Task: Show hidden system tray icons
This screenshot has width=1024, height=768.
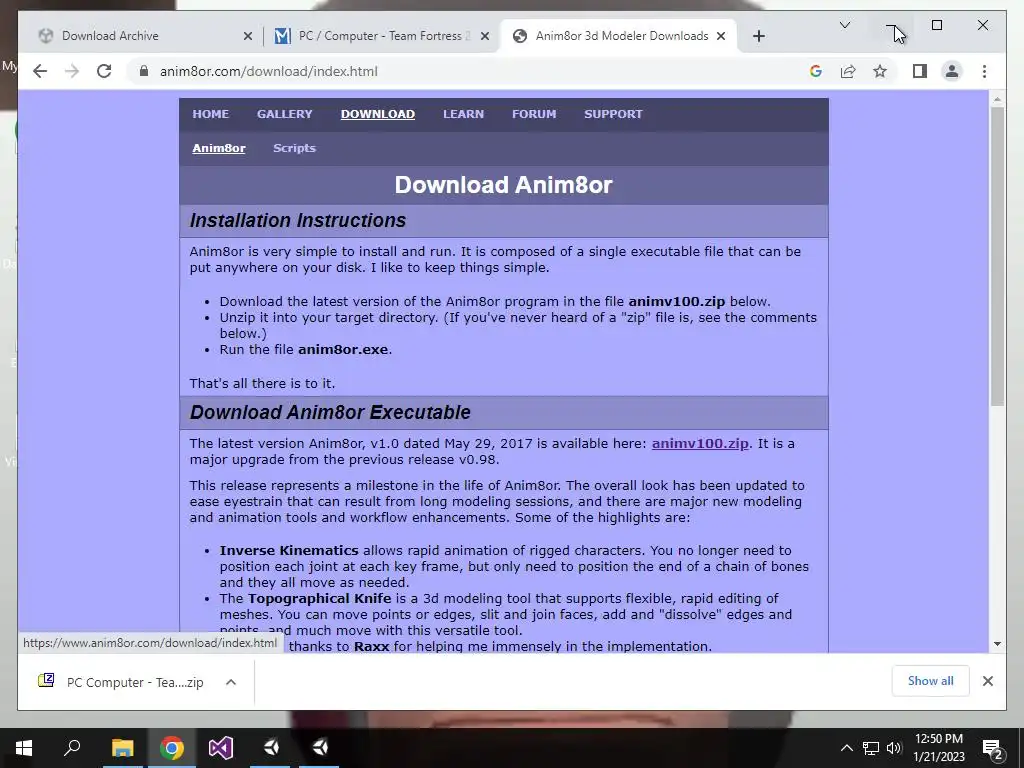Action: 846,748
